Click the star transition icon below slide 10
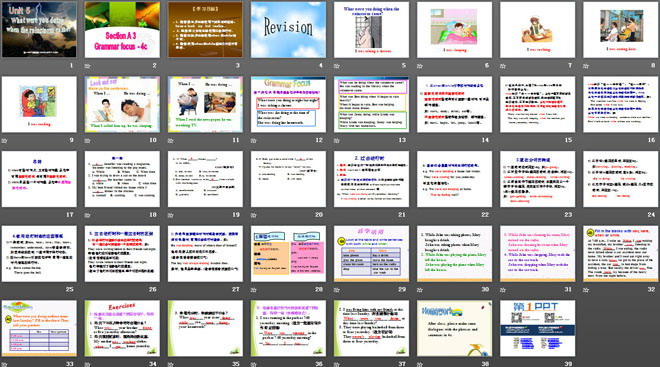 coord(88,141)
